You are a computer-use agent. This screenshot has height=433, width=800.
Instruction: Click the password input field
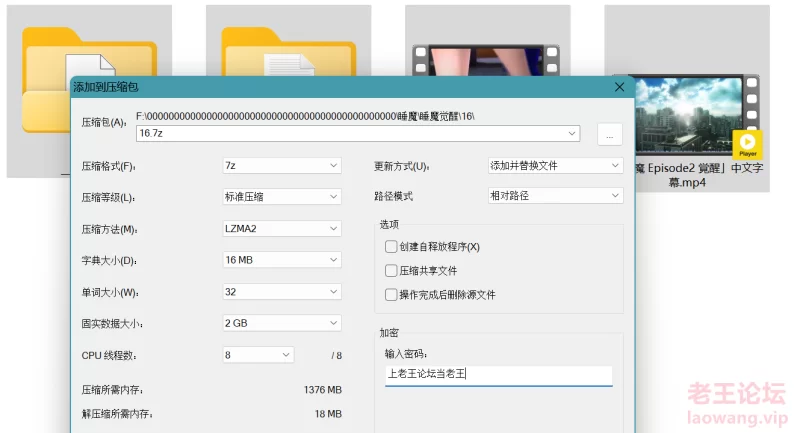(x=498, y=375)
